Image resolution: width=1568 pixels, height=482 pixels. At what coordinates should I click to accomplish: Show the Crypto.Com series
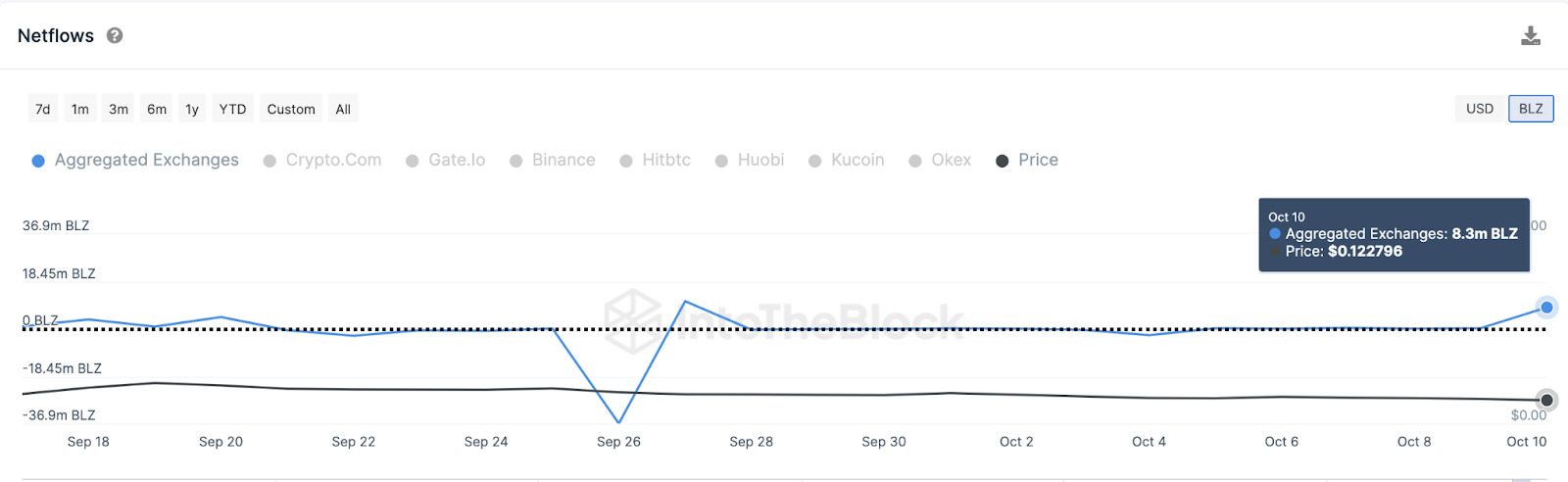322,161
